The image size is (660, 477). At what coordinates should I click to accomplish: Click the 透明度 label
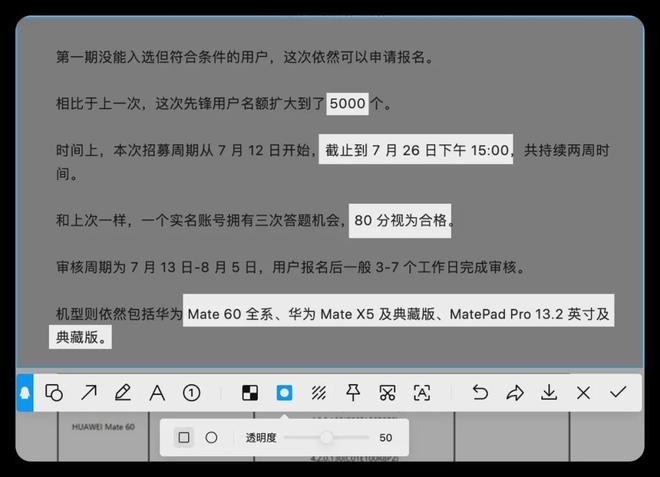point(261,438)
